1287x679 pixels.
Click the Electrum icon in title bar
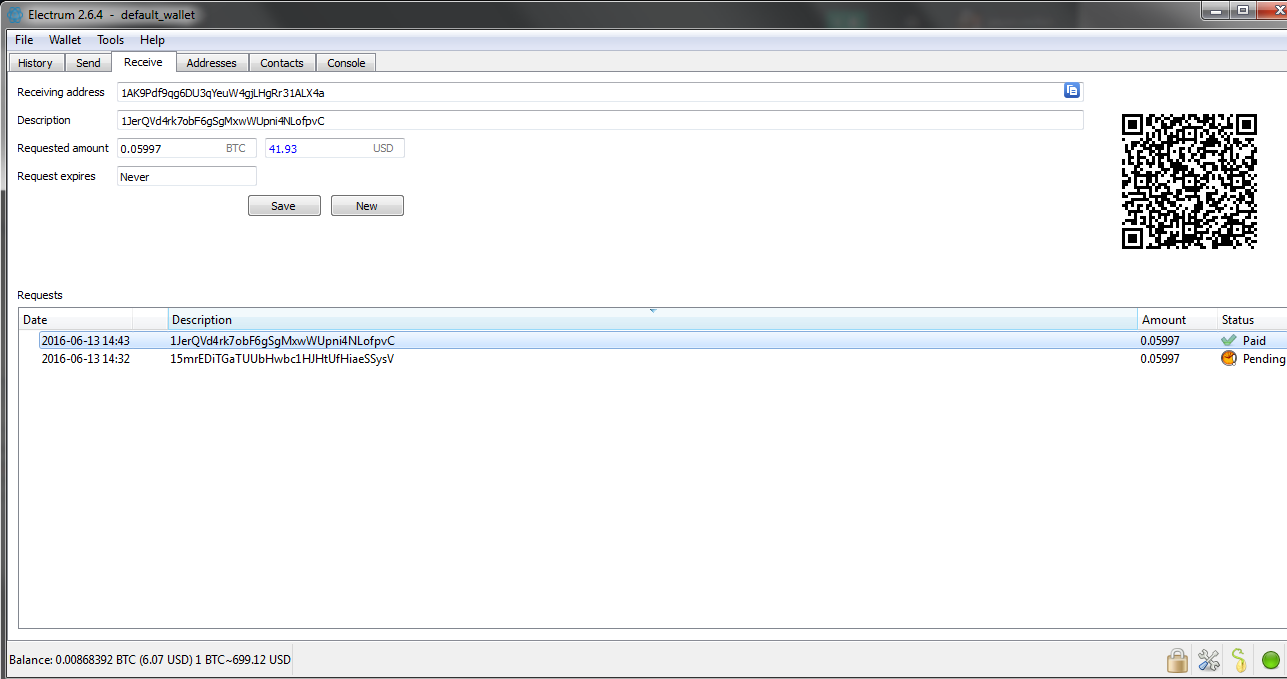[15, 14]
